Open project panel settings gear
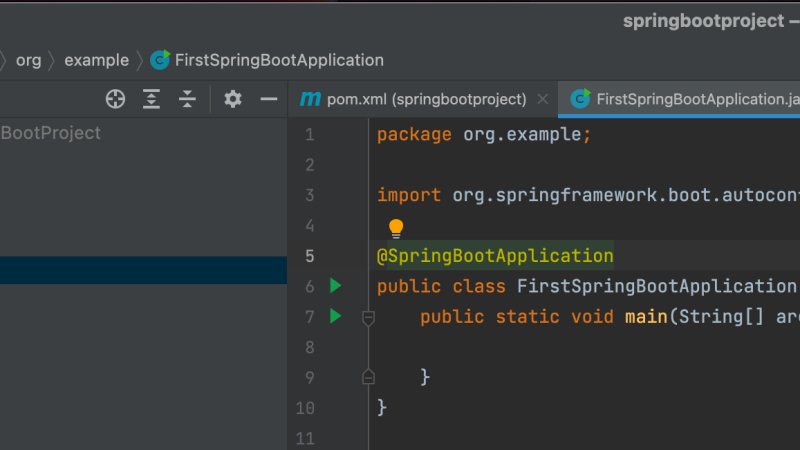The image size is (800, 450). (233, 98)
